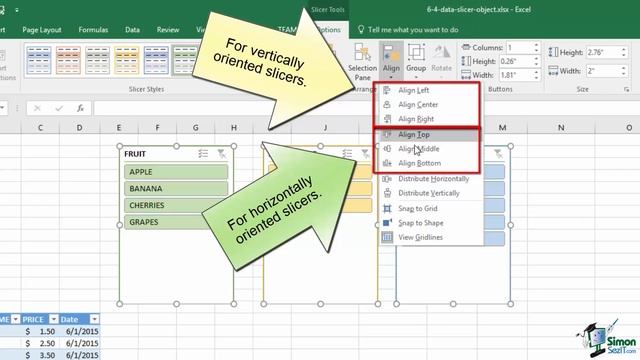The image size is (640, 360).
Task: Toggle multi-select on FRUIT slicer
Action: click(x=203, y=153)
